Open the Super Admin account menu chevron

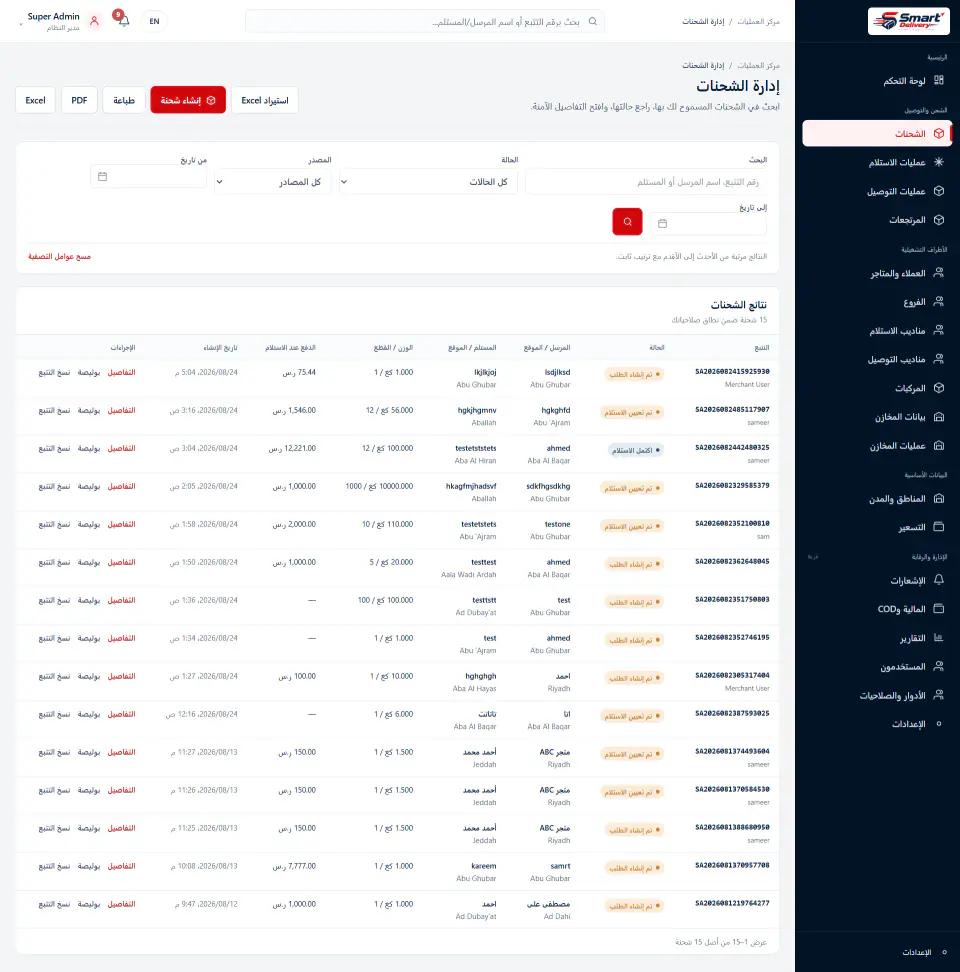coord(21,25)
